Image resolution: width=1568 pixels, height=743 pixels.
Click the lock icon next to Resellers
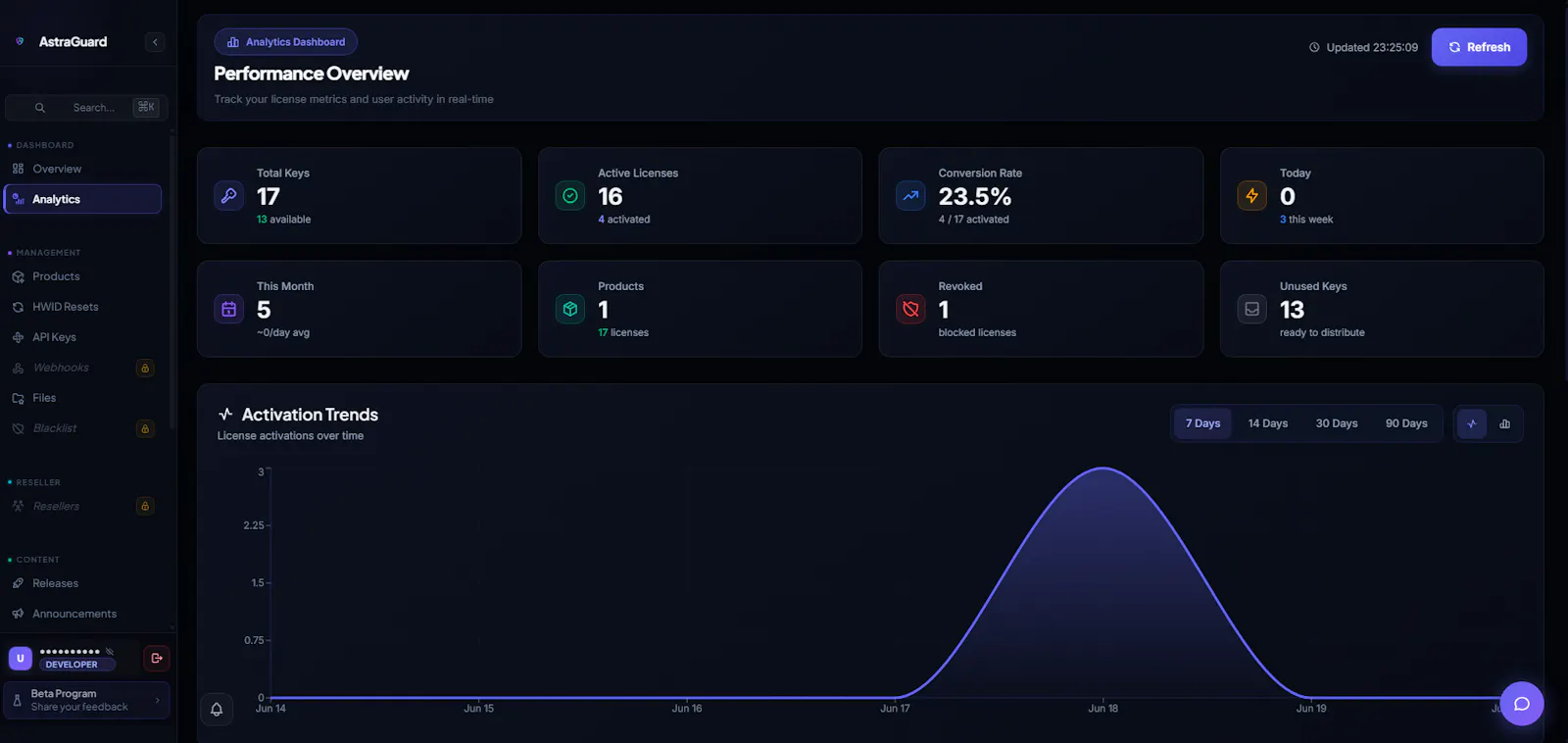145,506
